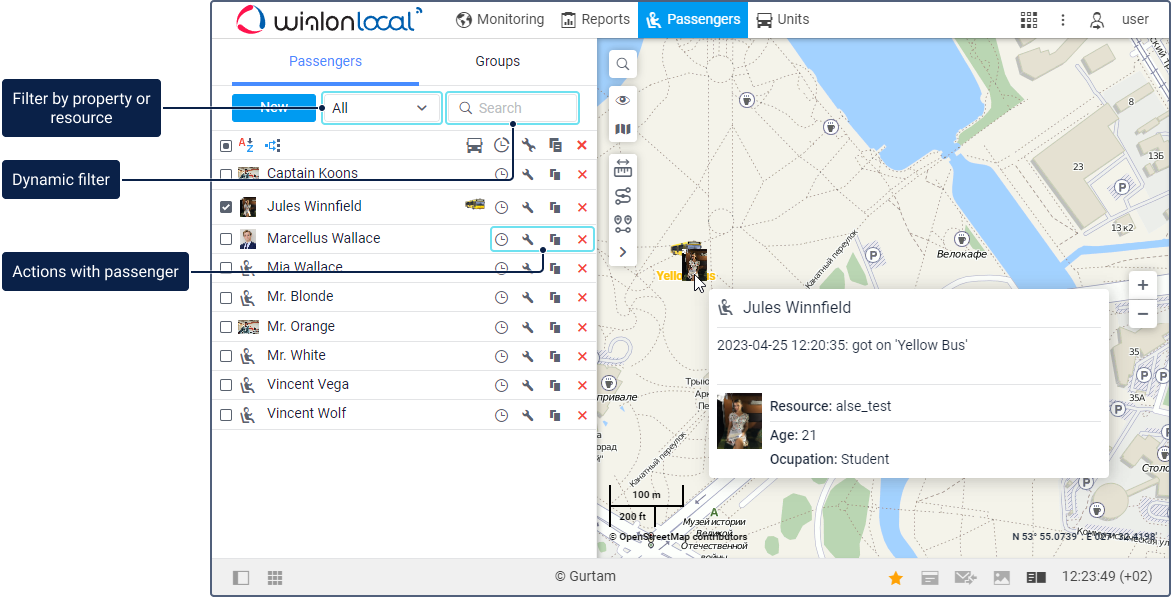
Task: Click the Vincent Vega name
Action: [x=308, y=385]
